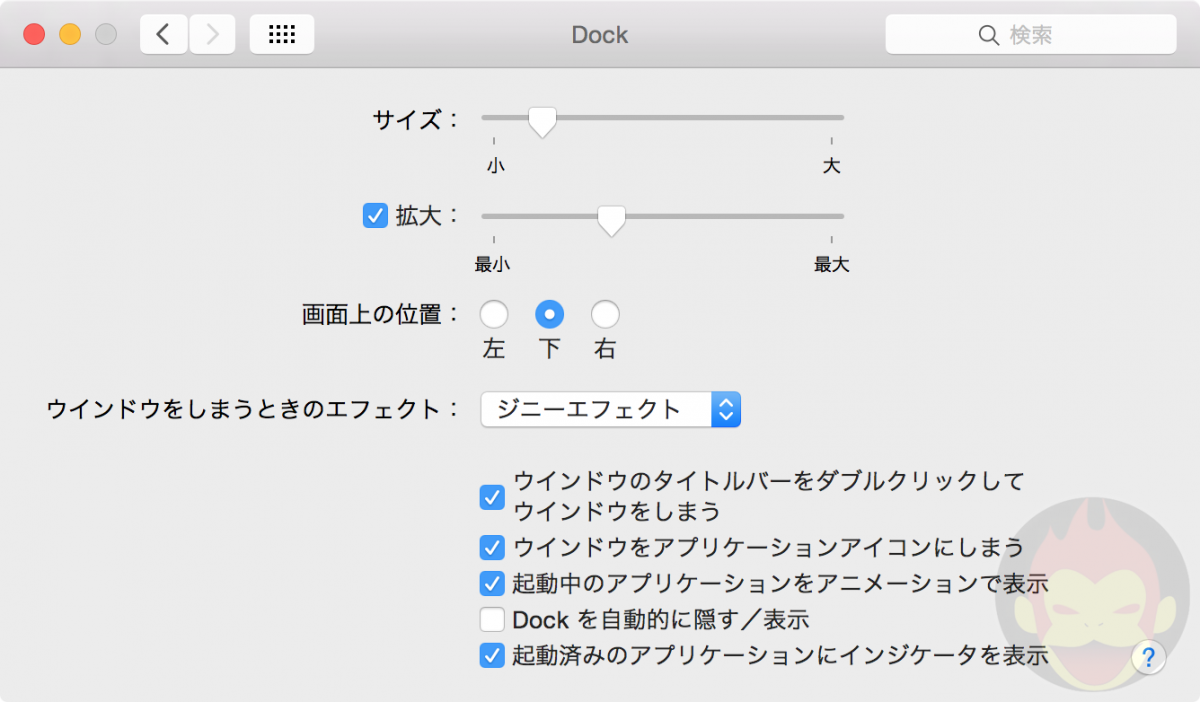Click the forward navigation arrow icon
The width and height of the screenshot is (1200, 702).
pyautogui.click(x=211, y=33)
